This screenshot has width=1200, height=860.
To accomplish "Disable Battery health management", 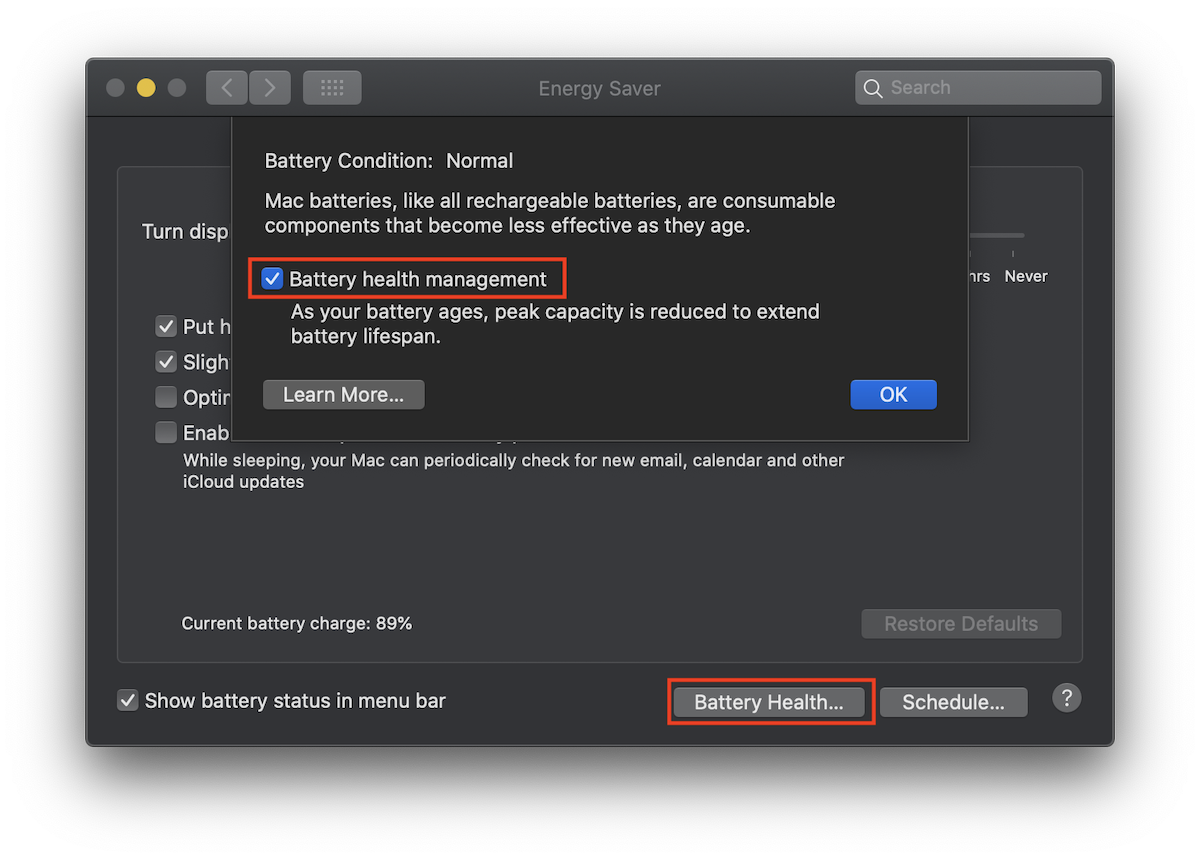I will pyautogui.click(x=272, y=279).
